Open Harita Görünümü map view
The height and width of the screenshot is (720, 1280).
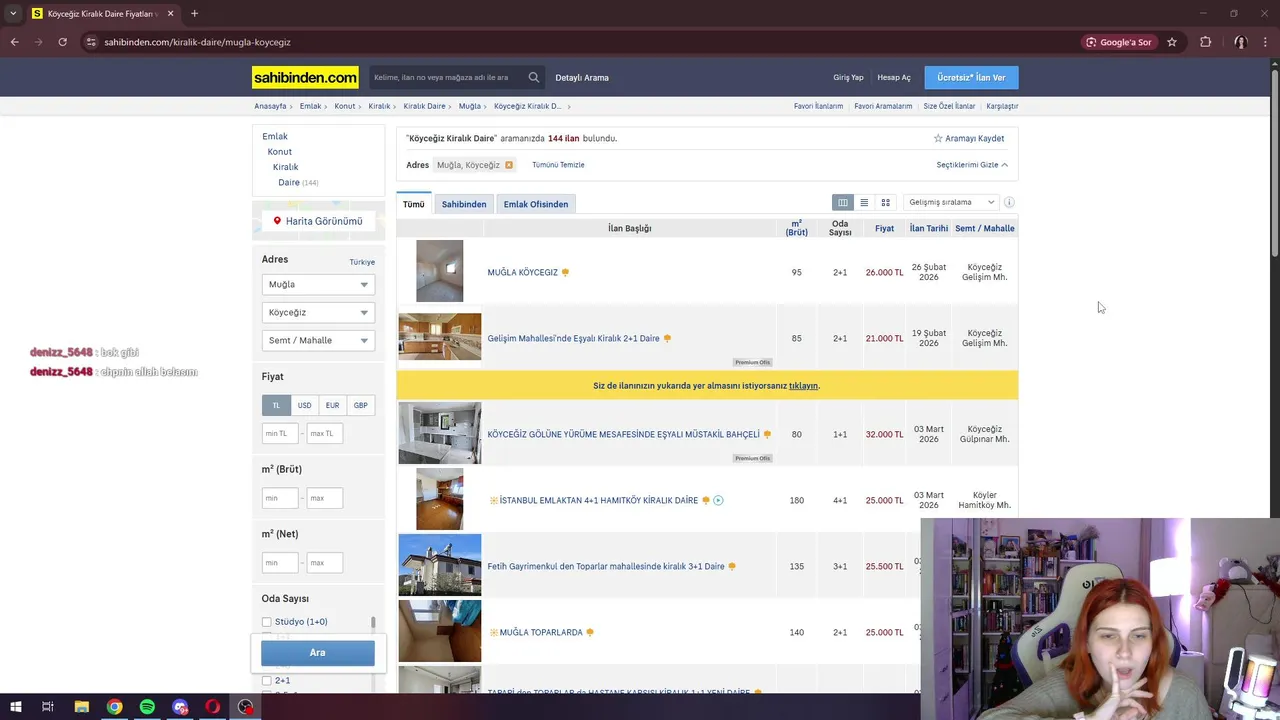(318, 221)
